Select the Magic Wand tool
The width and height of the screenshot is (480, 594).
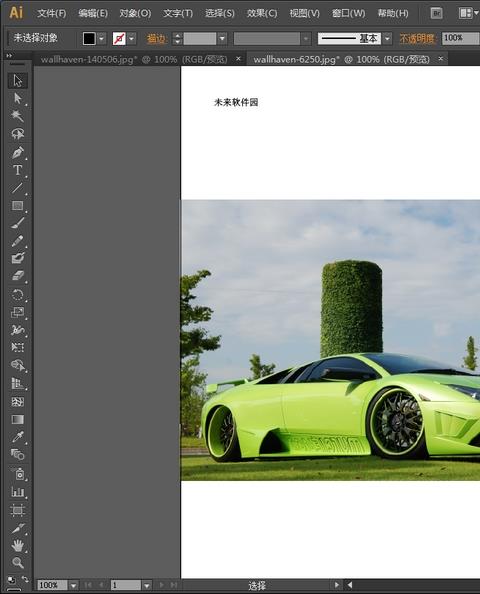[17, 116]
